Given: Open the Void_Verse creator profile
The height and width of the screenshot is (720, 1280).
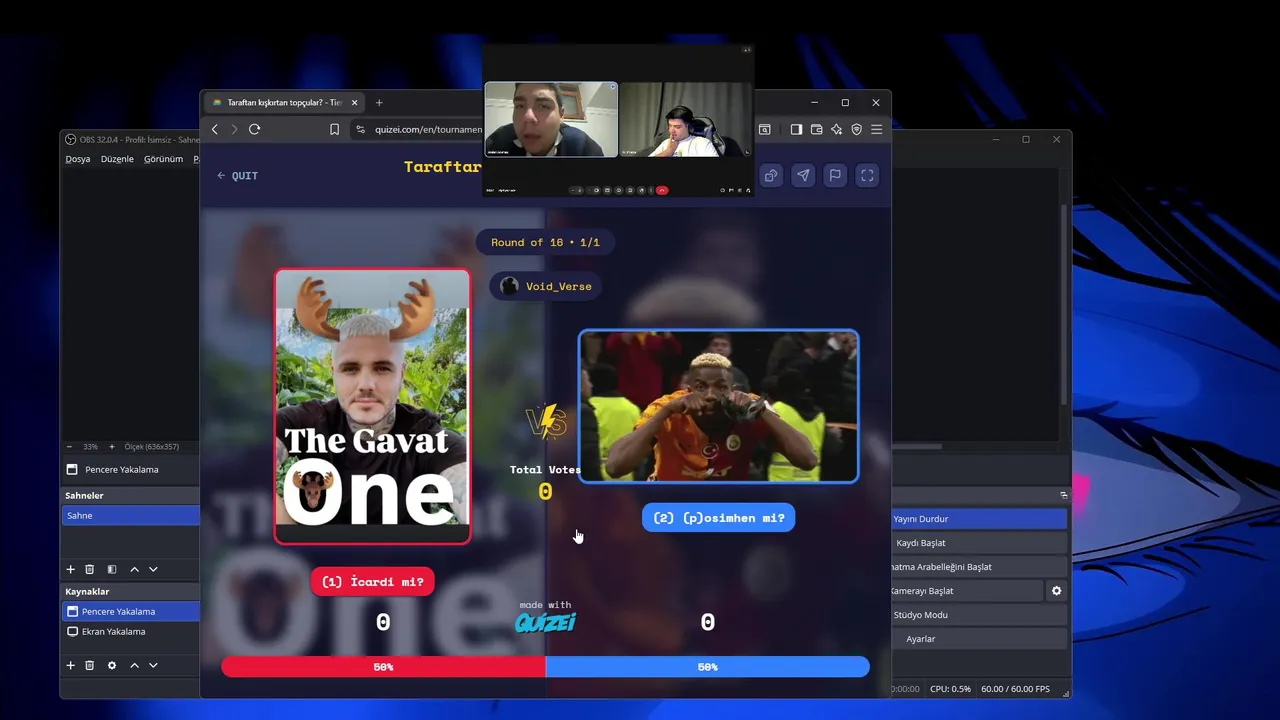Looking at the screenshot, I should (x=546, y=286).
